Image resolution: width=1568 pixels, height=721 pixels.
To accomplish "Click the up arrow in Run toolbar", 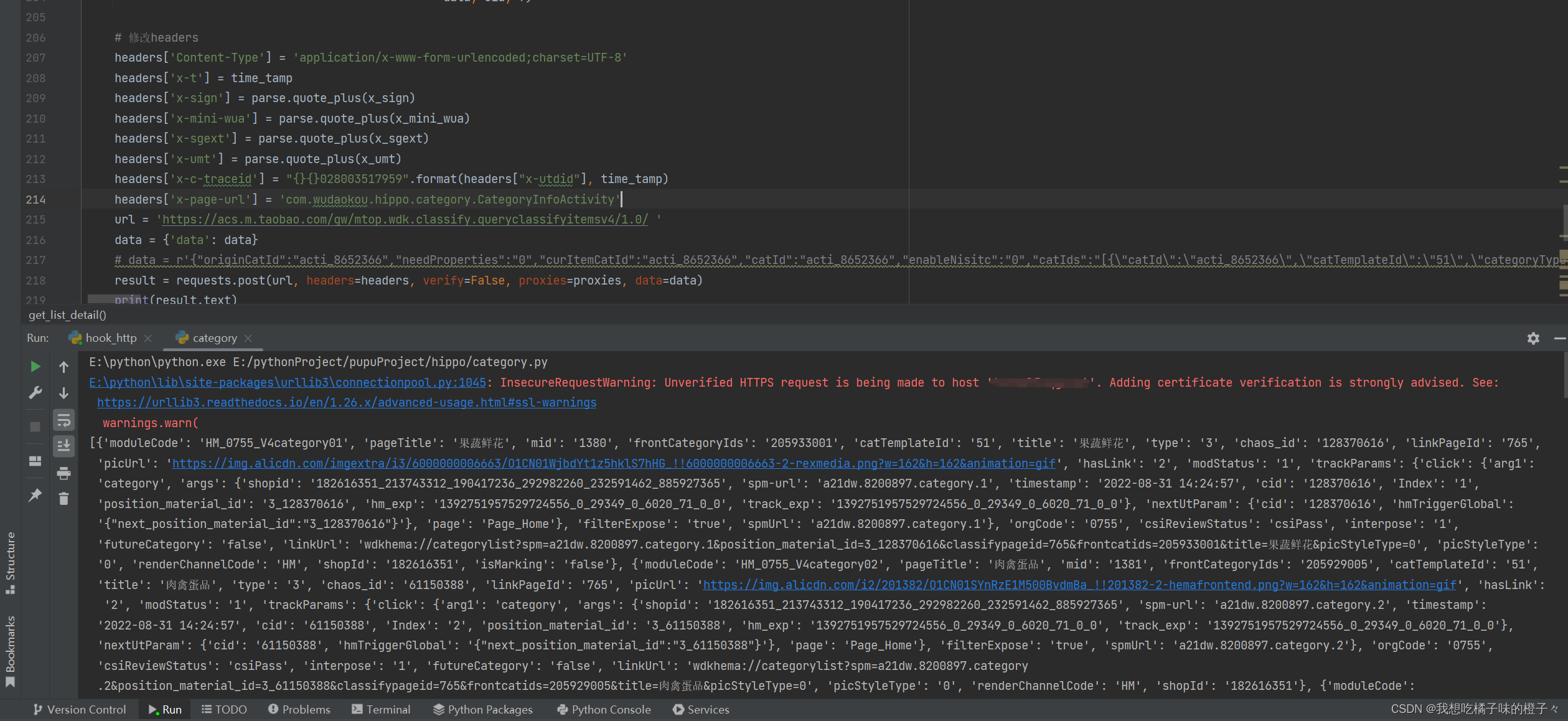I will tap(63, 367).
